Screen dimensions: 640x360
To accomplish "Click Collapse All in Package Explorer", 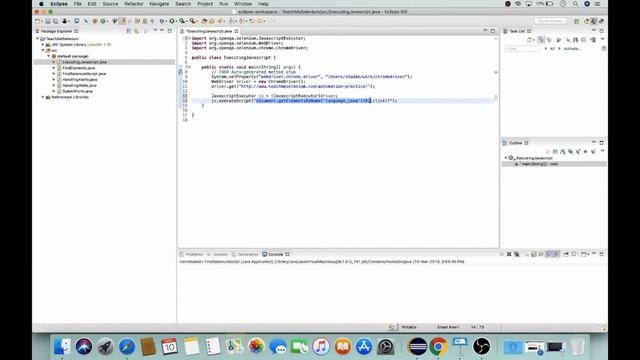I will coord(129,31).
